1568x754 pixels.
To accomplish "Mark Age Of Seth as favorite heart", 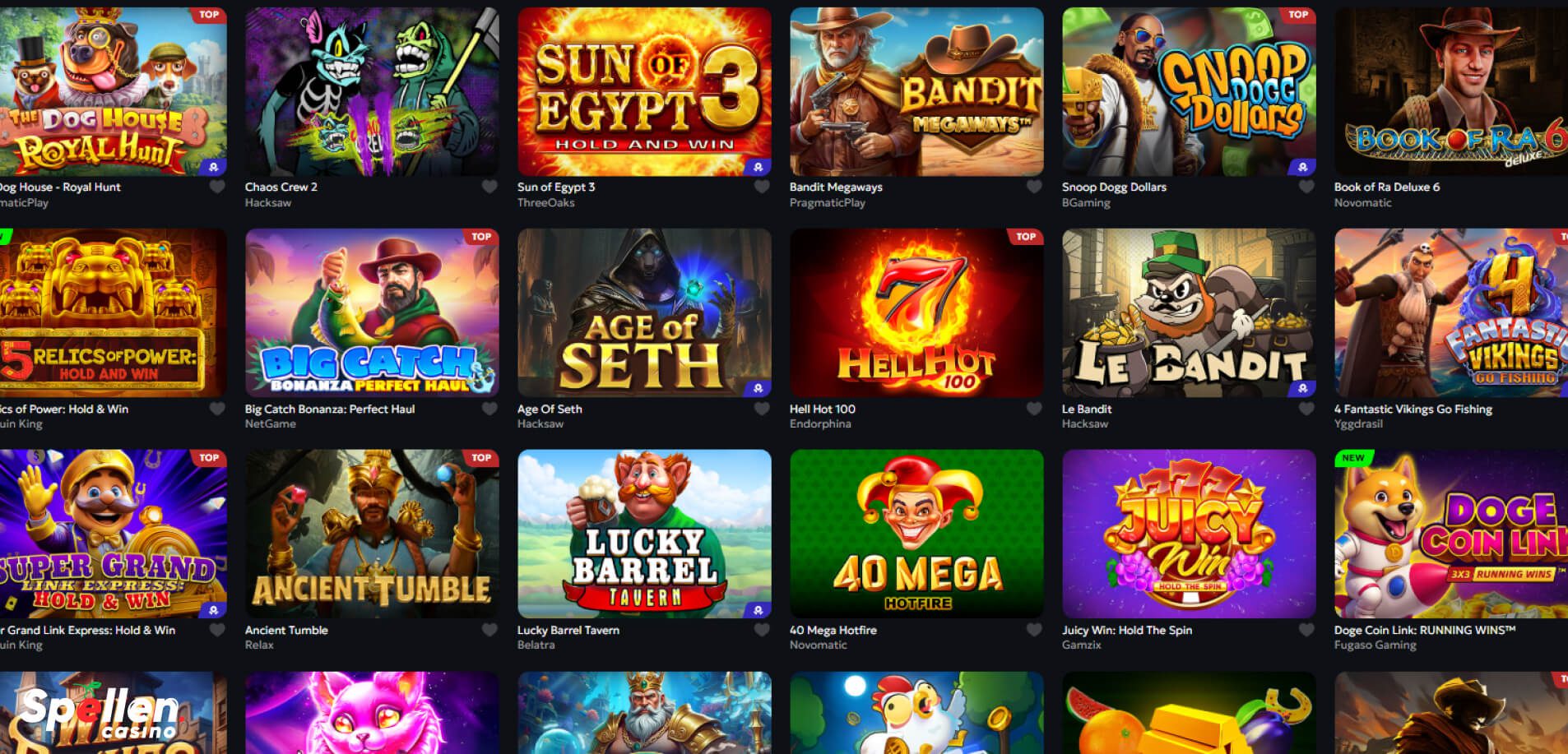I will coord(762,409).
